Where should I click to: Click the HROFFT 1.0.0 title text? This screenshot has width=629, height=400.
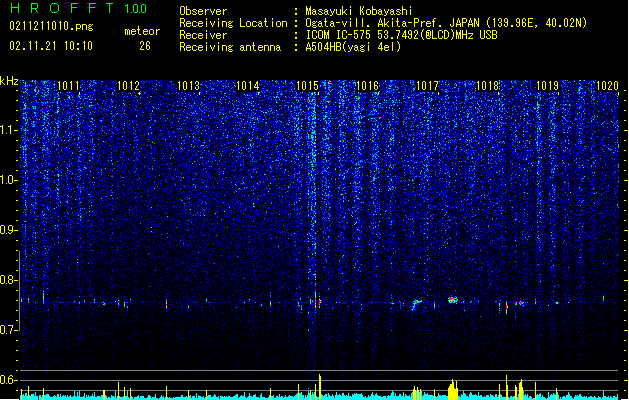point(79,8)
